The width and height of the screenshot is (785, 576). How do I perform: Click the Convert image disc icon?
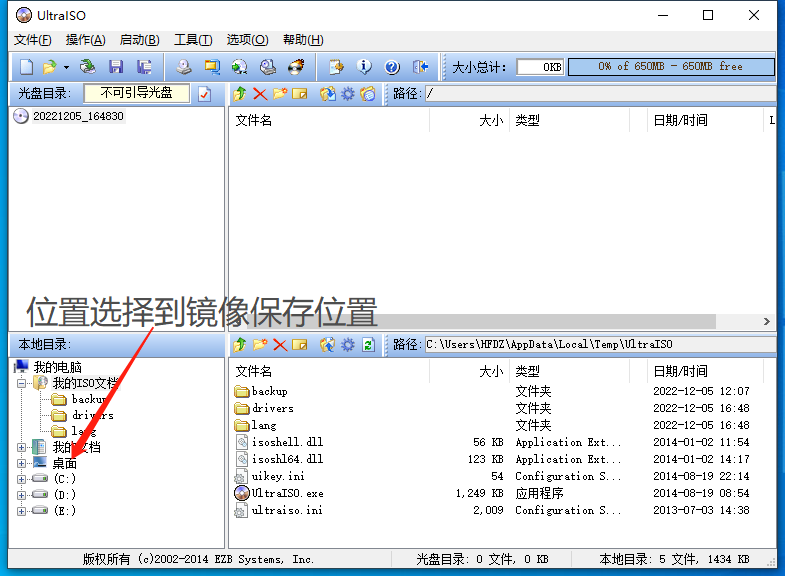point(240,67)
